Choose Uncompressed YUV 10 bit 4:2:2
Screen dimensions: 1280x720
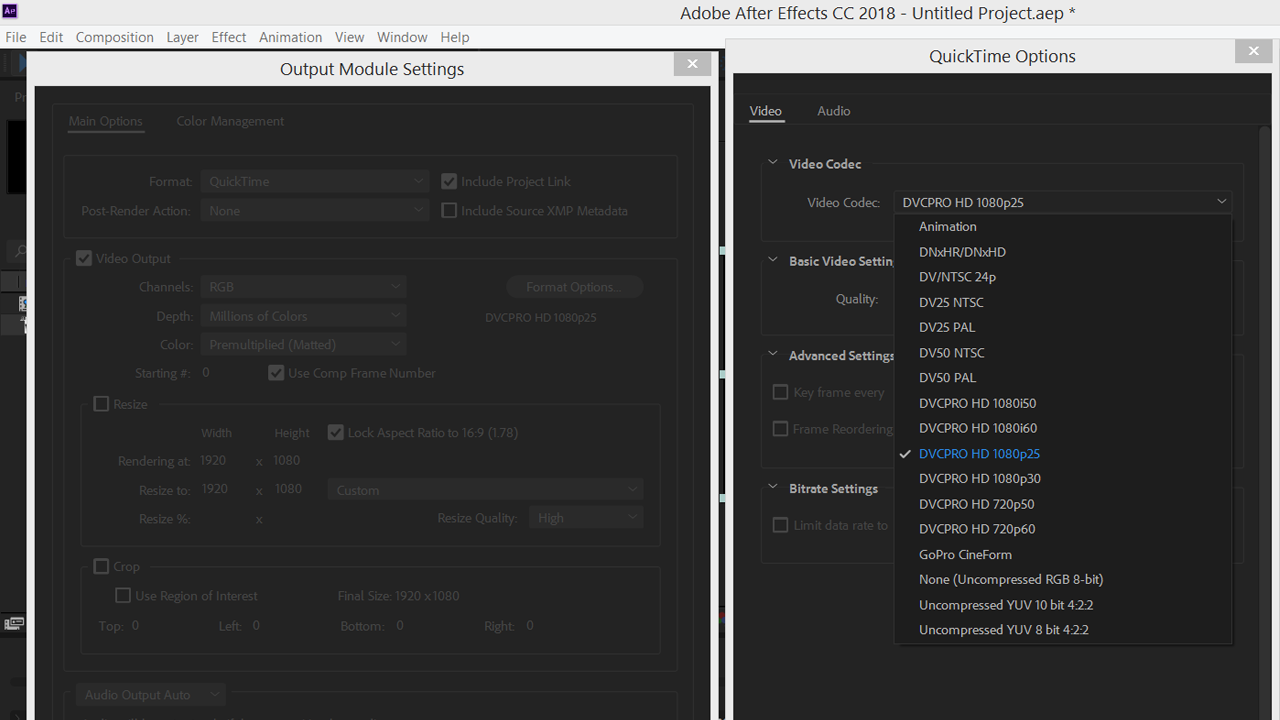1005,605
